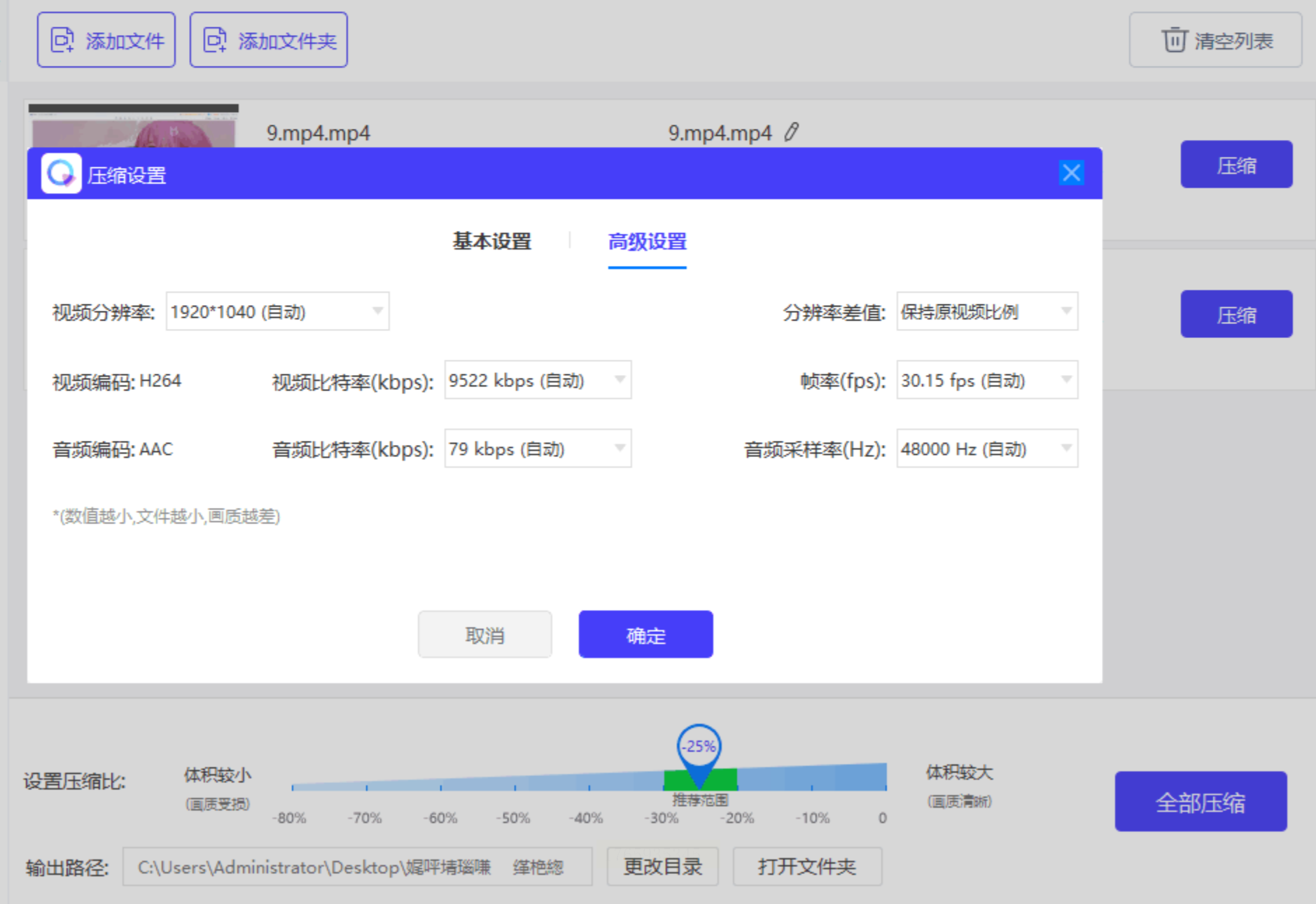The height and width of the screenshot is (904, 1316).
Task: Click the pencil rename icon beside 9.mp4.mp4
Action: [x=791, y=132]
